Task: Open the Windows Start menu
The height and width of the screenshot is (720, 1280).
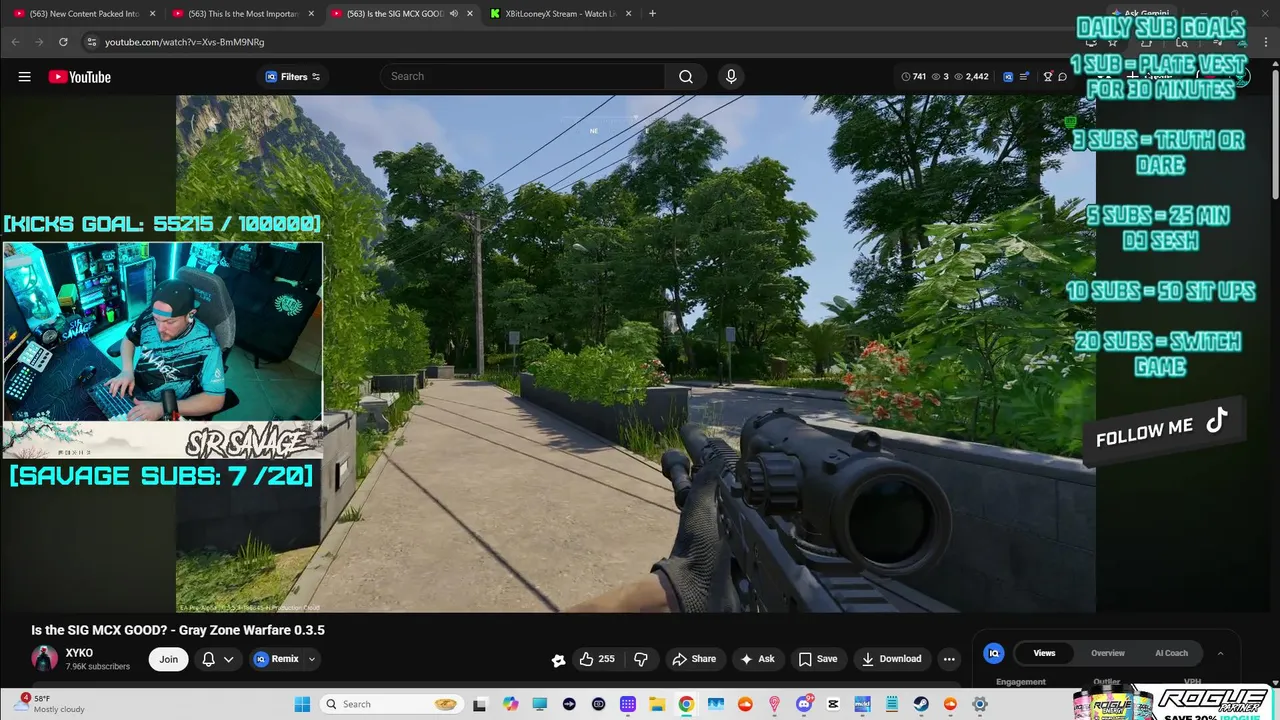Action: [x=302, y=704]
